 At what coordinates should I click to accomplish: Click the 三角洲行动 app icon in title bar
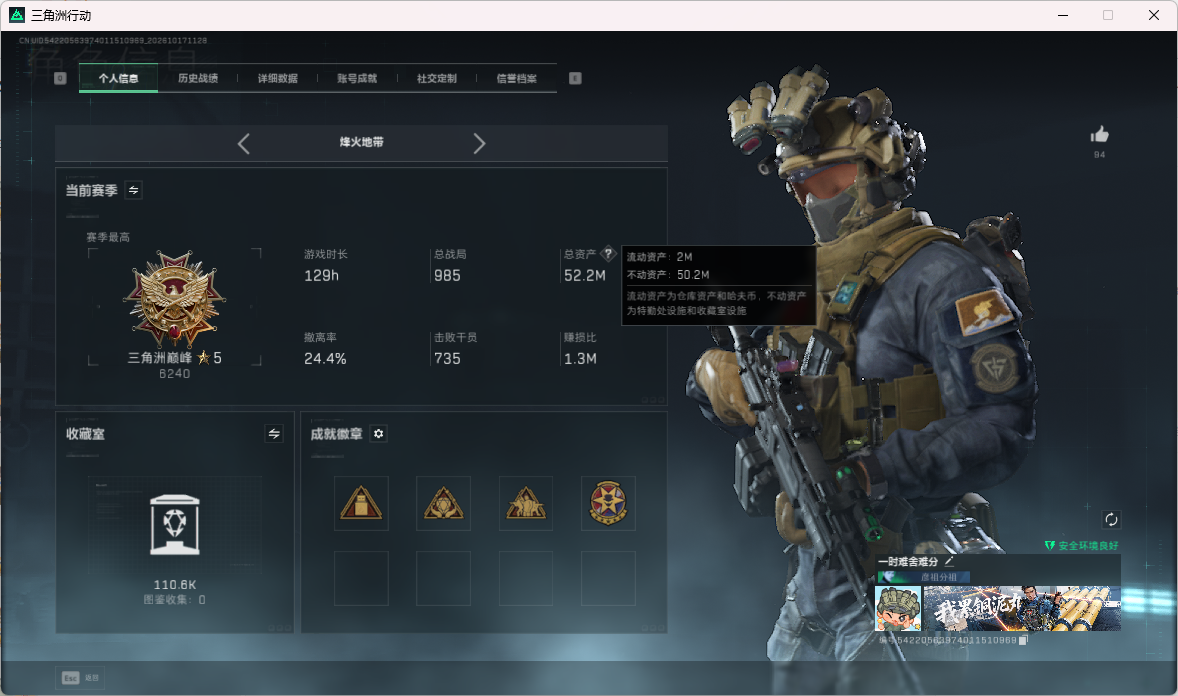tap(17, 15)
